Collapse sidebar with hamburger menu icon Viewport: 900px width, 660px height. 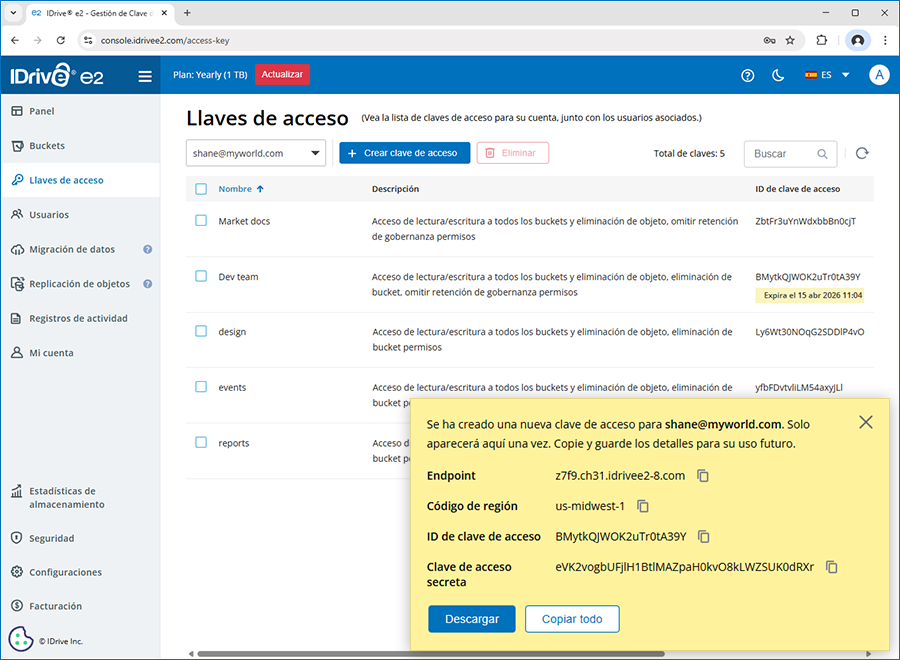tap(145, 76)
